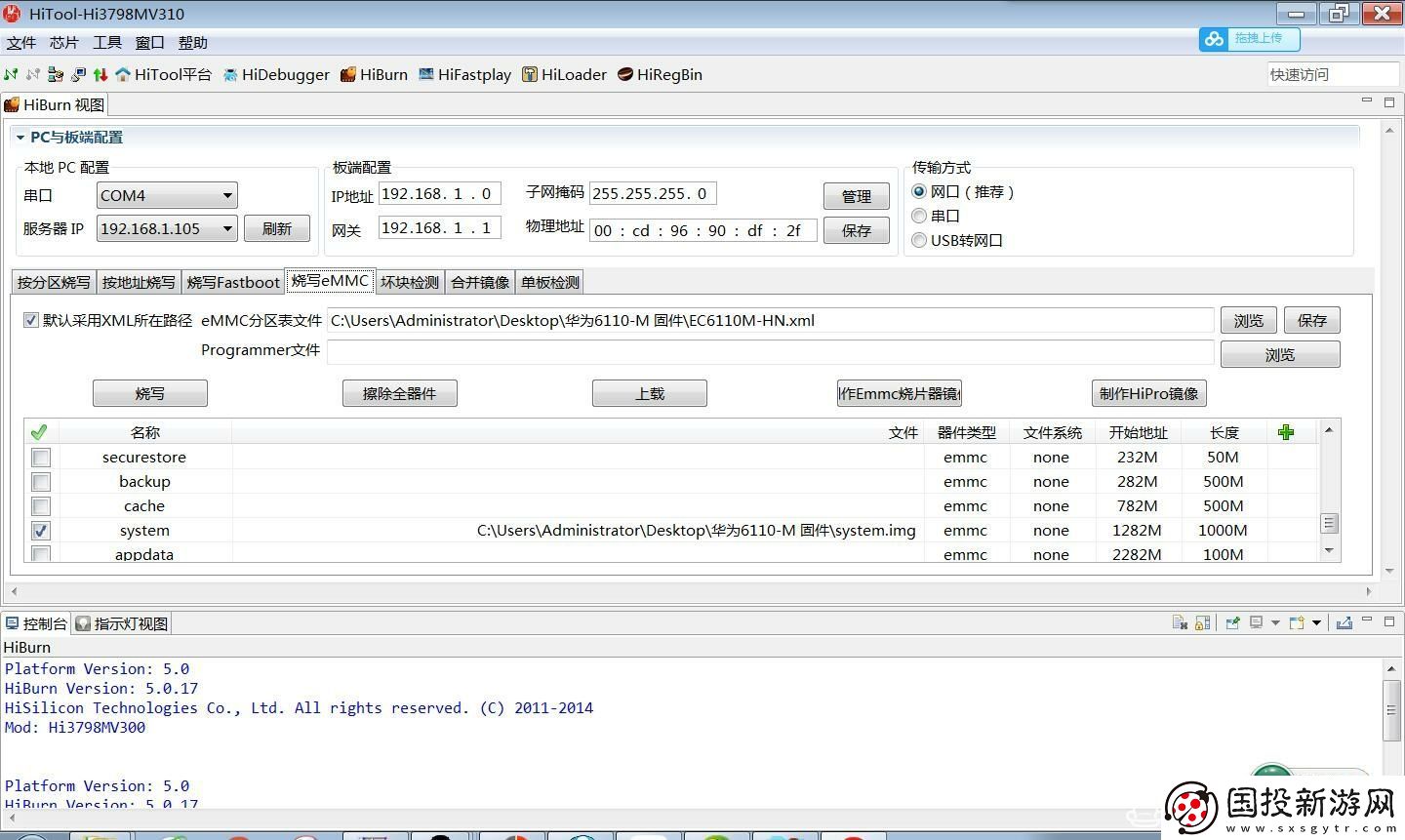
Task: Click the 快速访问 quick access field
Action: tap(1333, 74)
